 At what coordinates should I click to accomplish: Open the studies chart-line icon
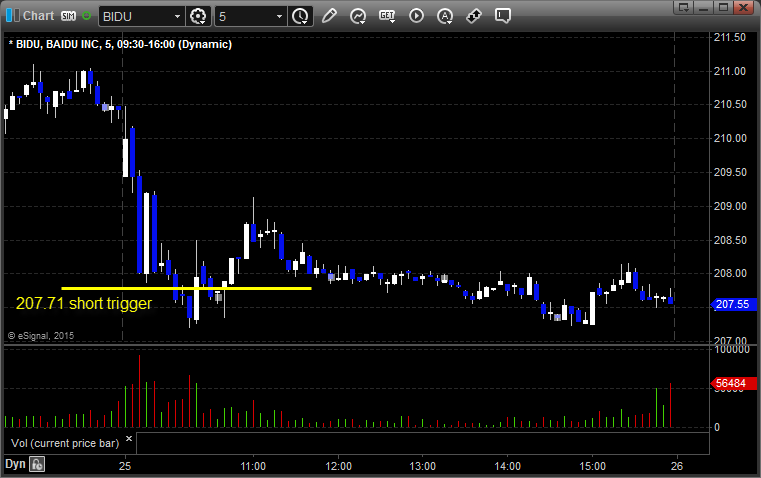[x=358, y=16]
